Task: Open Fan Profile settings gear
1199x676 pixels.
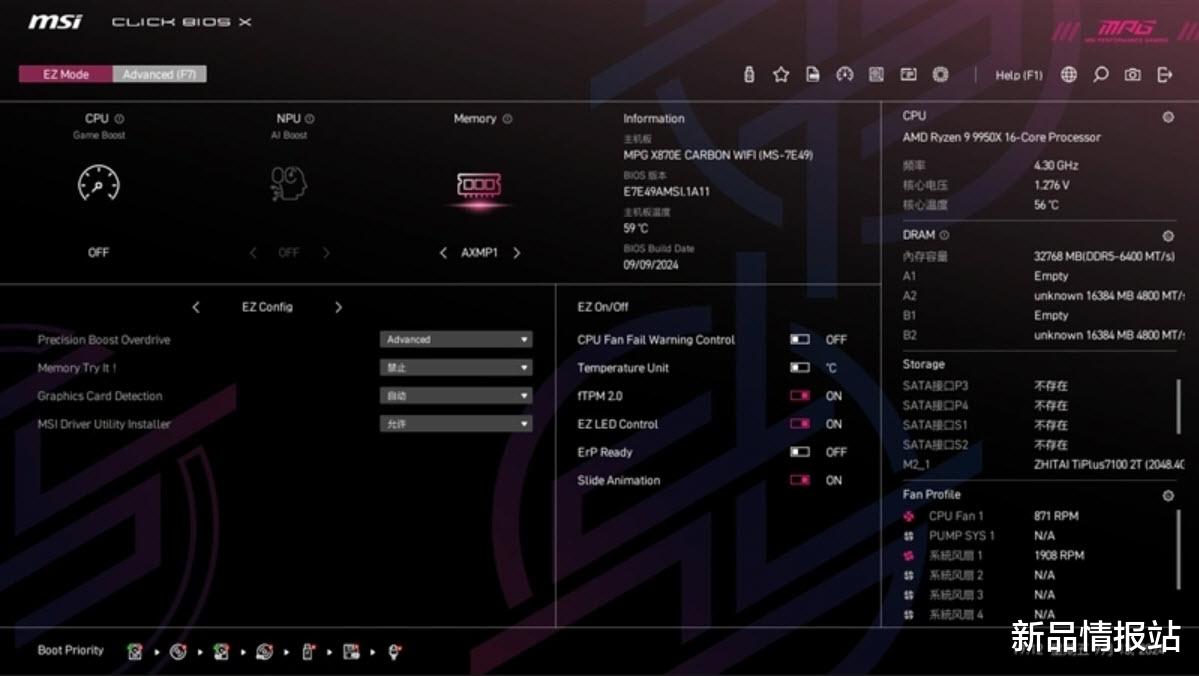Action: coord(1168,496)
